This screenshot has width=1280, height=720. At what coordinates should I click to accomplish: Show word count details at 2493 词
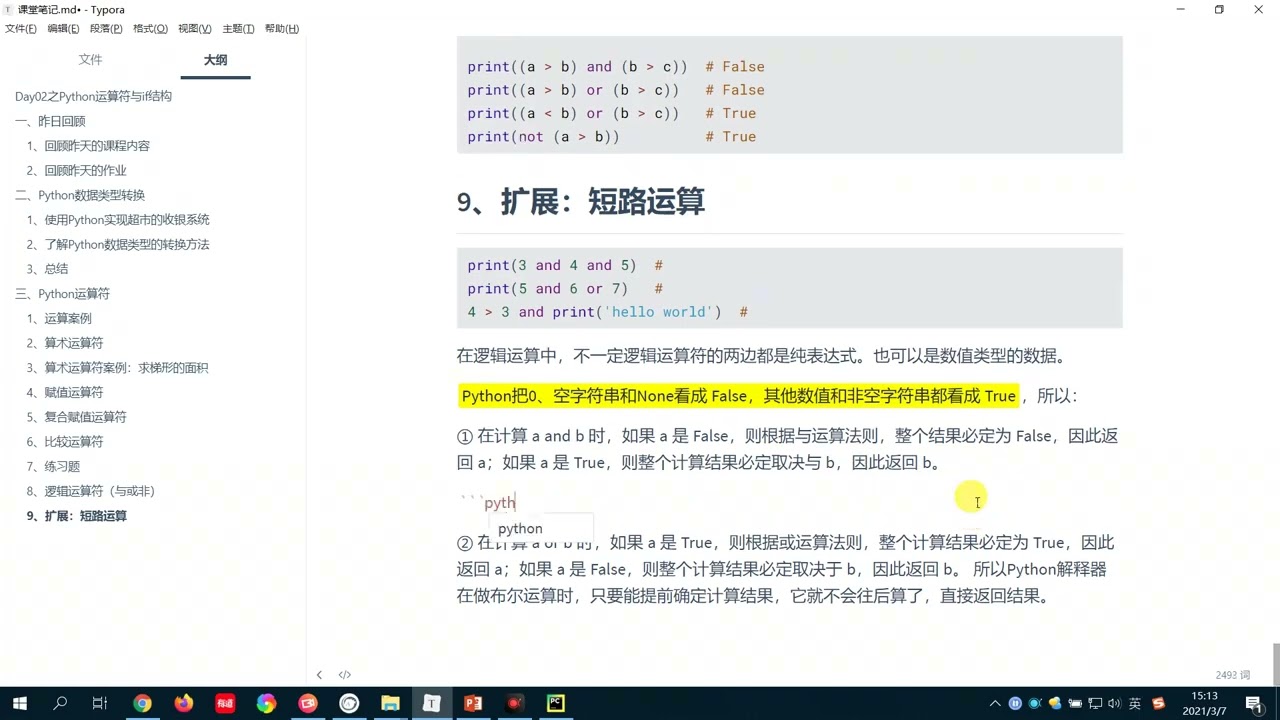click(1233, 675)
